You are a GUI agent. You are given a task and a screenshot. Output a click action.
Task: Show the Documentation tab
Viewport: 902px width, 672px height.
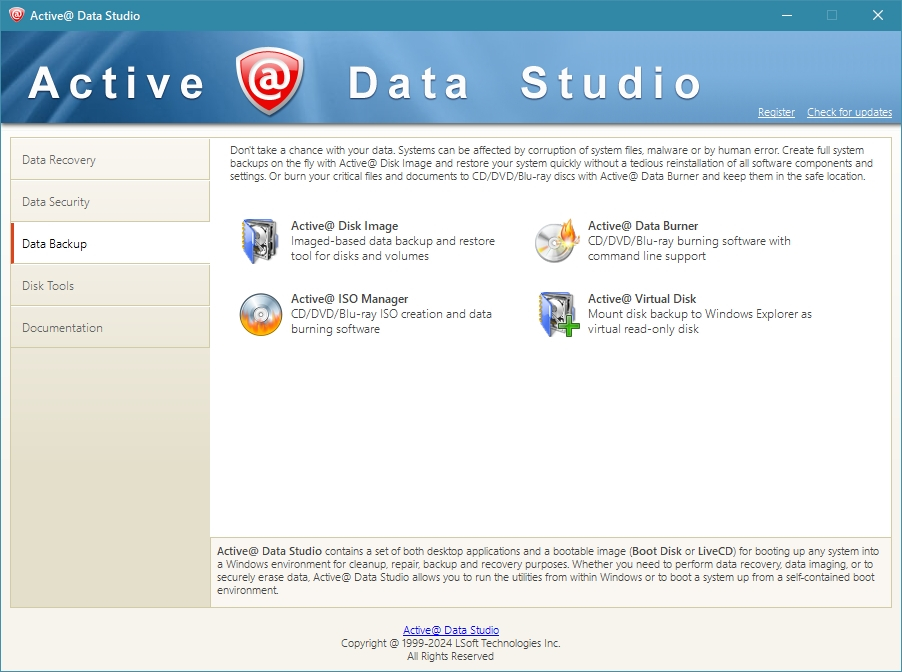pyautogui.click(x=110, y=328)
